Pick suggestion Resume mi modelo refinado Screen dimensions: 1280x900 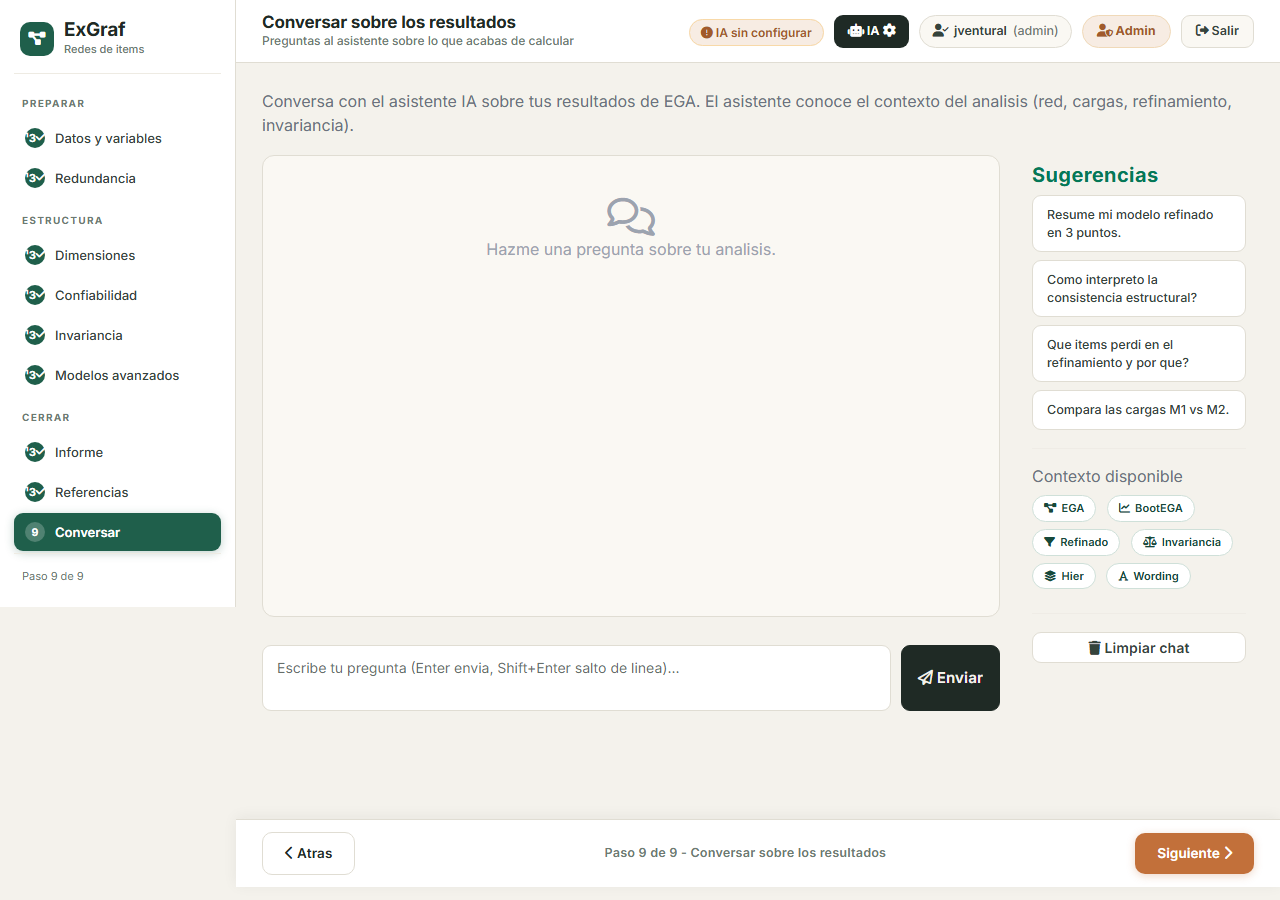(x=1139, y=223)
